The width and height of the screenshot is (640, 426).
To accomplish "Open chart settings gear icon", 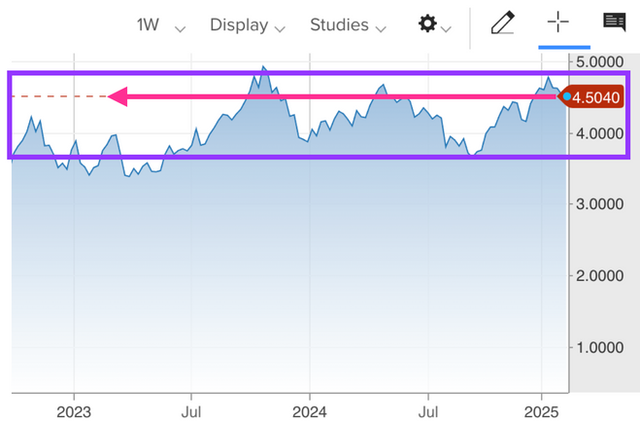I will (427, 24).
